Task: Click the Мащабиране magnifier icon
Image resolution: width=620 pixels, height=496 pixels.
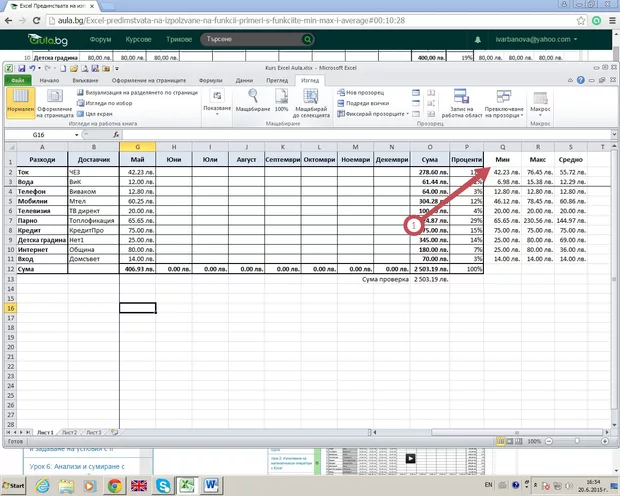Action: point(254,100)
